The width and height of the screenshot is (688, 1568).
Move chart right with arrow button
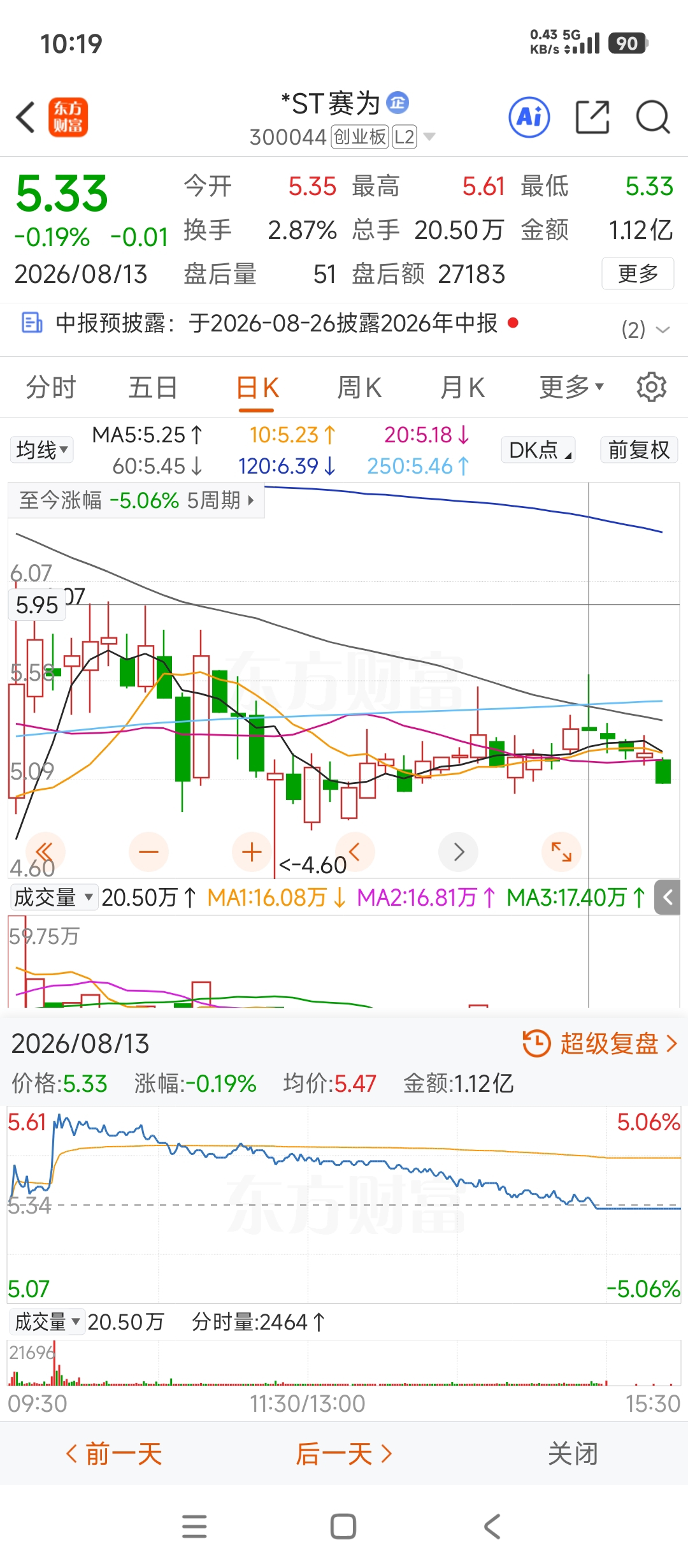click(459, 852)
